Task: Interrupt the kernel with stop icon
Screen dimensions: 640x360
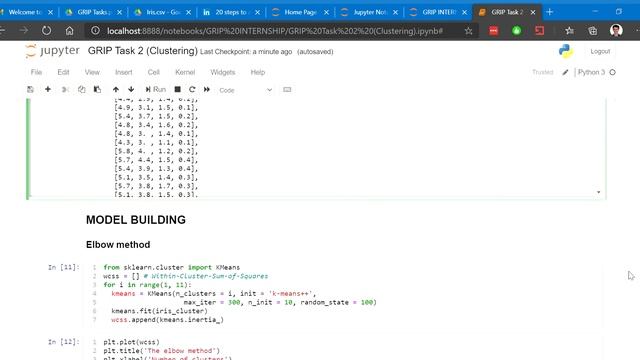Action: point(178,89)
